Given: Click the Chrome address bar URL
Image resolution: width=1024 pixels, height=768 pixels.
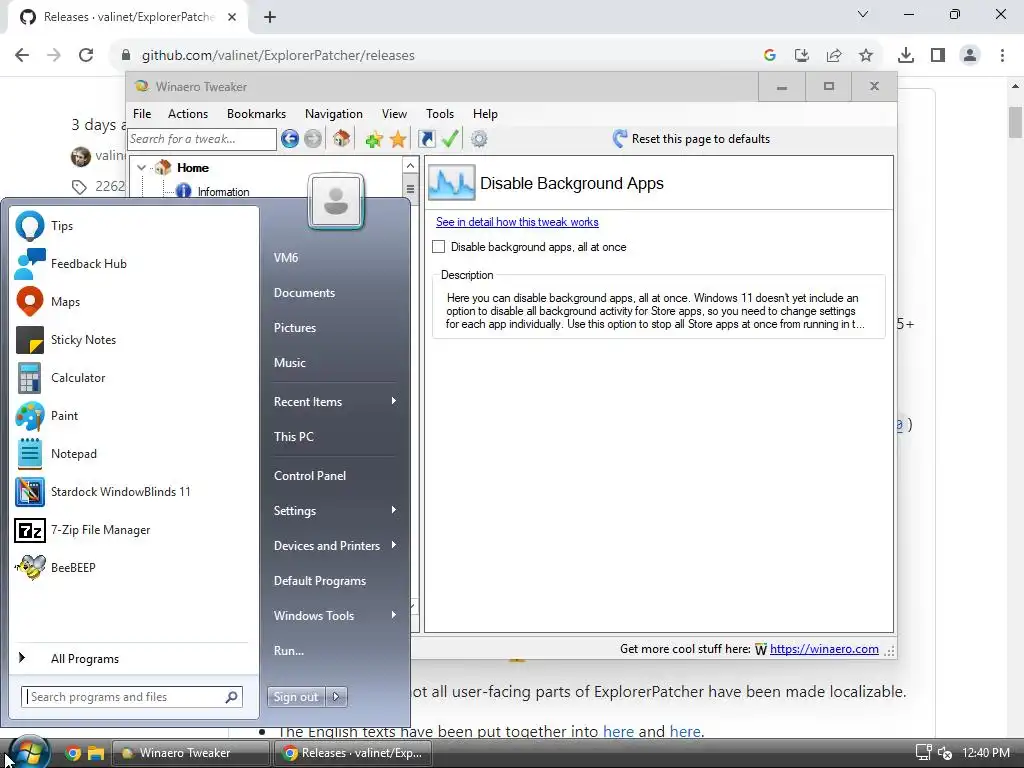Looking at the screenshot, I should [x=278, y=56].
